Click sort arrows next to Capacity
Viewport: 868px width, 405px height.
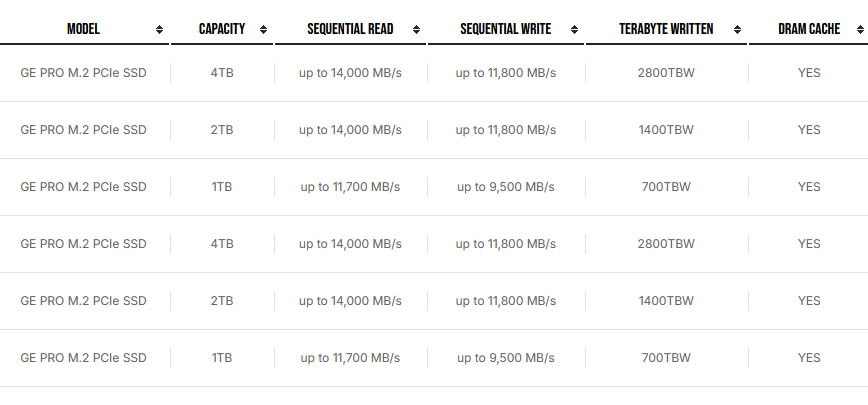[264, 30]
